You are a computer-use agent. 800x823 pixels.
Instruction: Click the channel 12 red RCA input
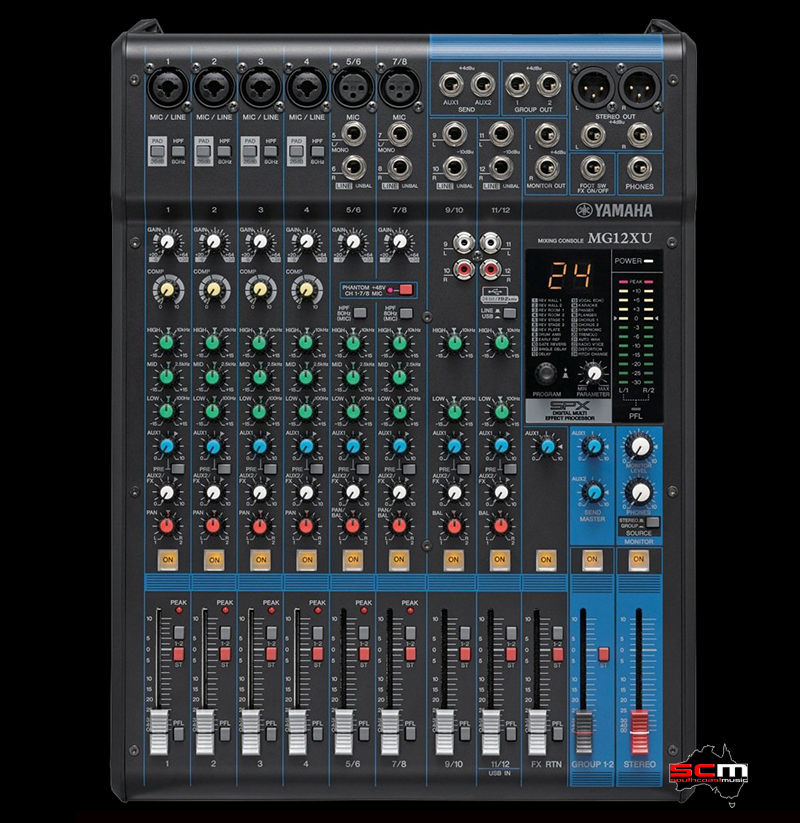coord(491,269)
